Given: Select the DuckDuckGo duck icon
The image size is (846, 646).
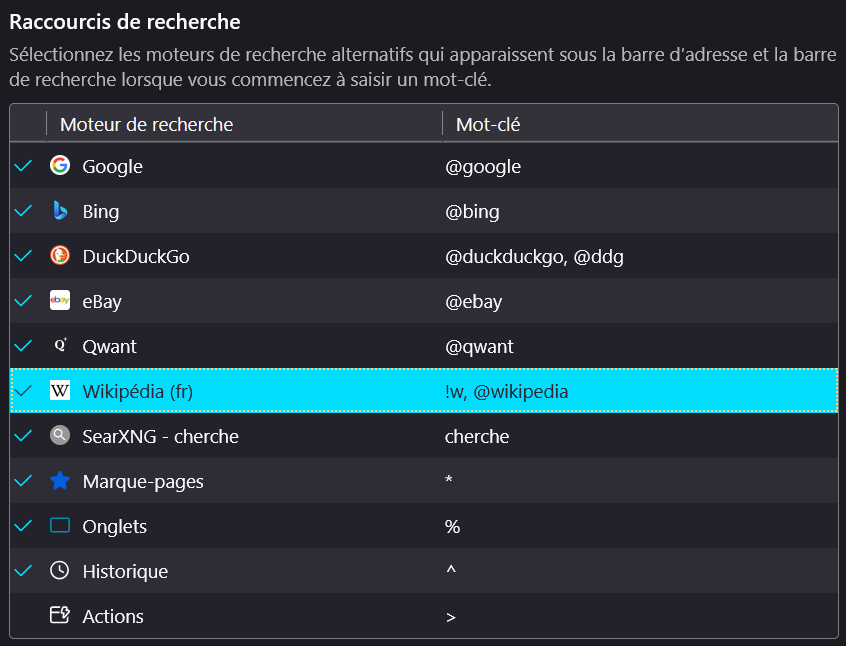Looking at the screenshot, I should point(60,256).
